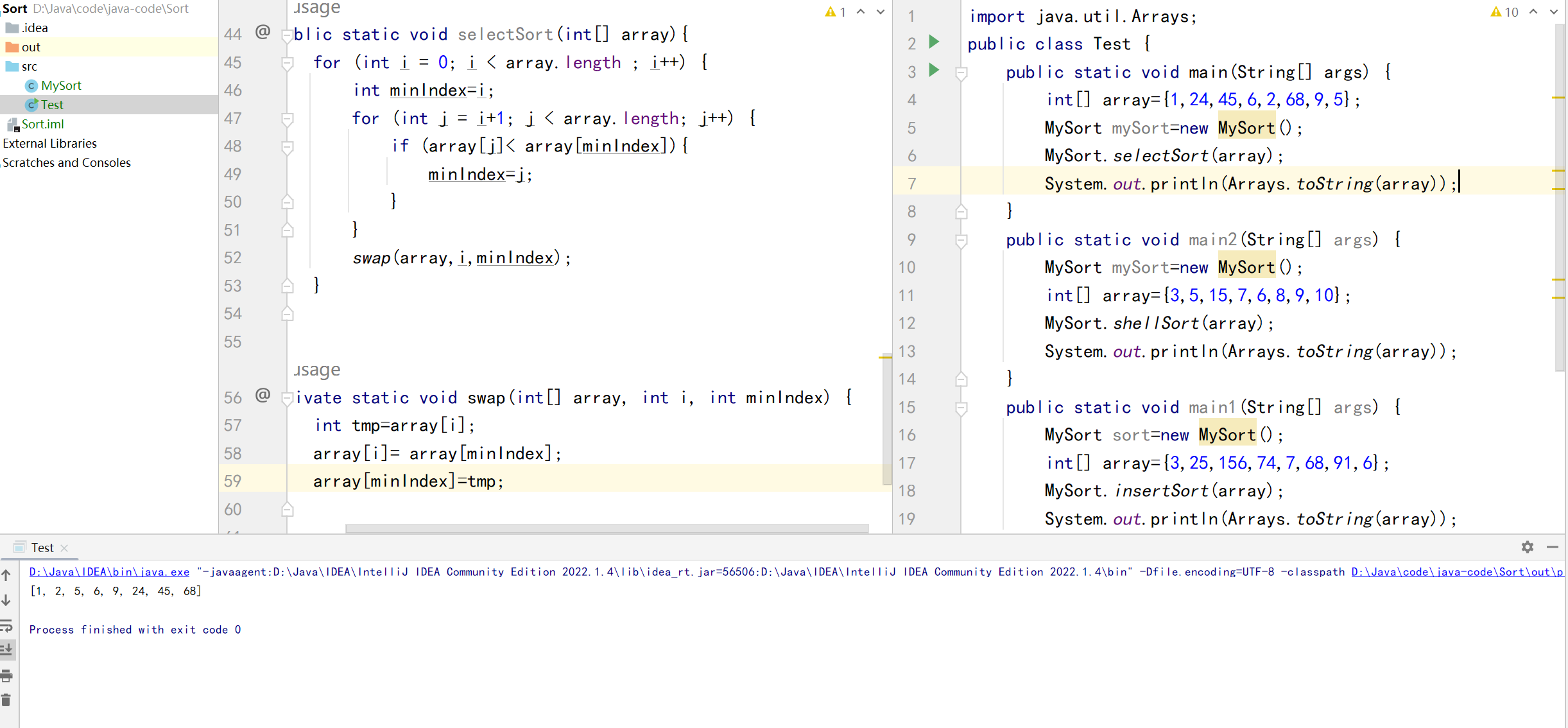Click the left editor horizontal scrollbar
The image size is (1568, 728).
[606, 528]
